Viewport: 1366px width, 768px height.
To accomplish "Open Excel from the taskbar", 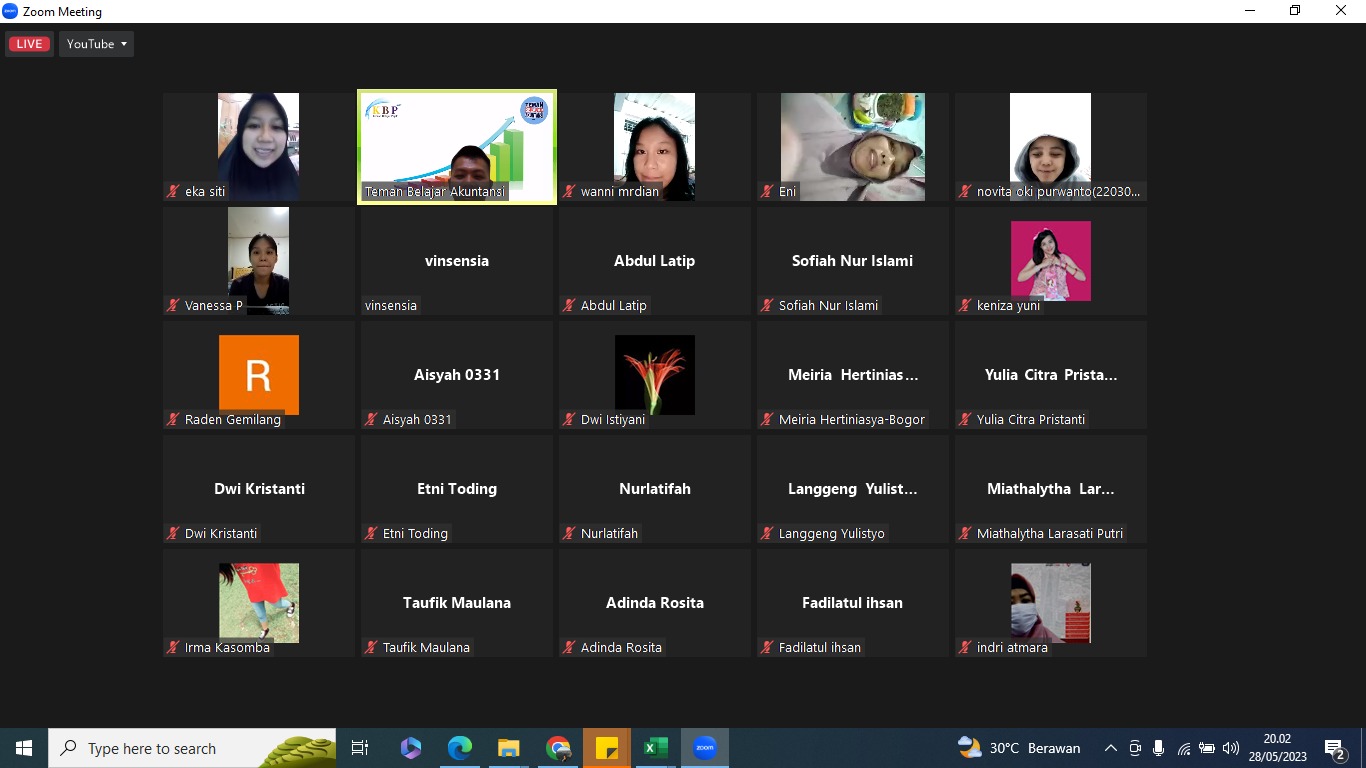I will coord(656,748).
